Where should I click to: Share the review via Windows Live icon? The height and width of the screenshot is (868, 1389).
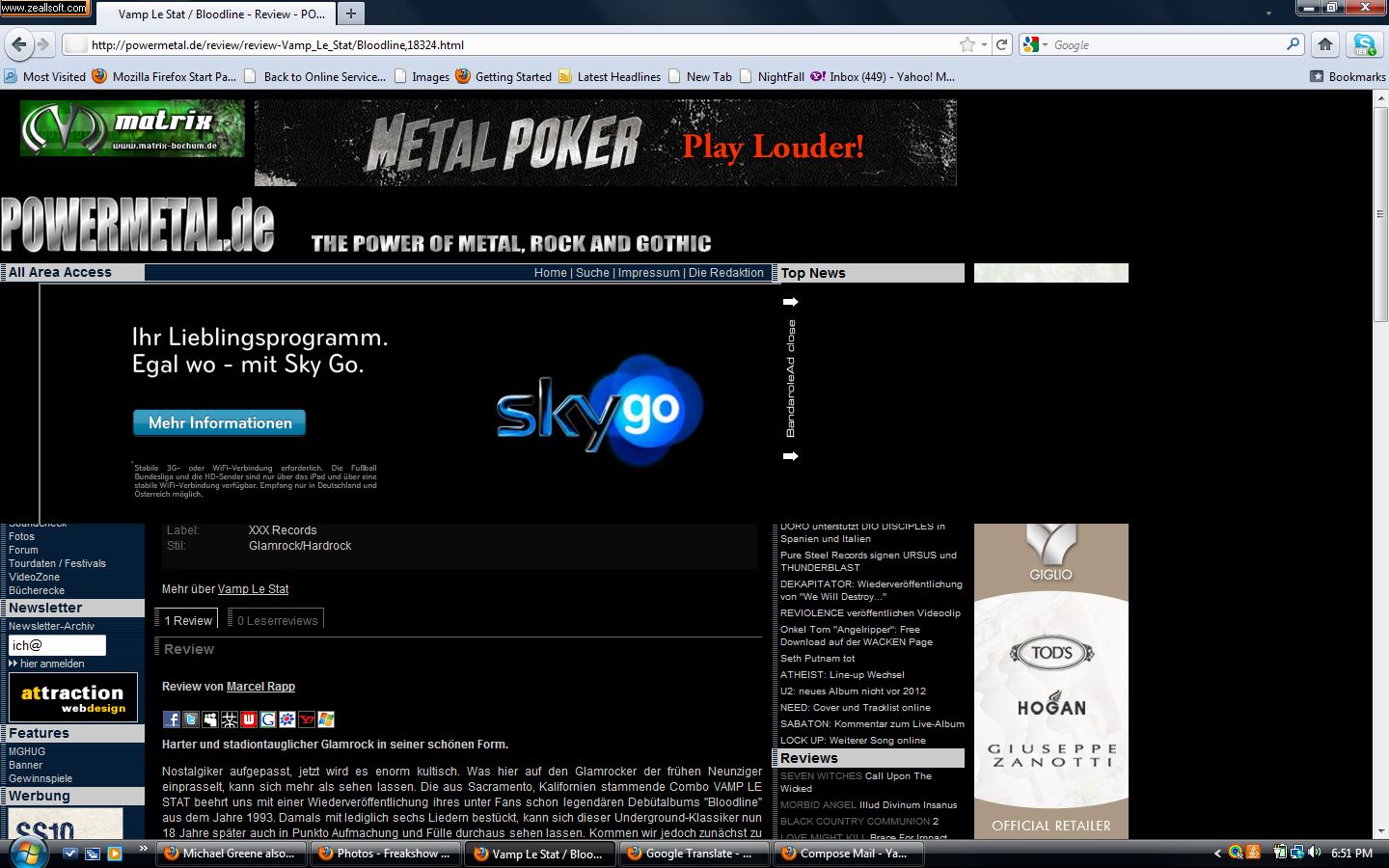point(326,719)
